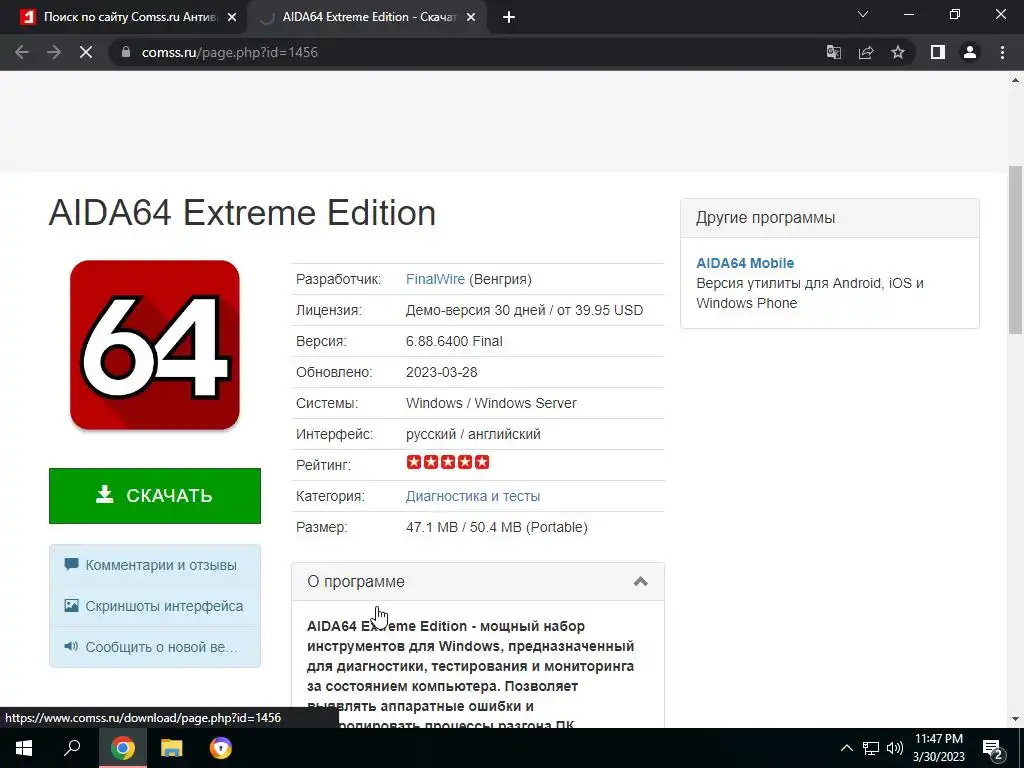Viewport: 1024px width, 768px height.
Task: Close the AIDA64 Extreme Edition tab
Action: 472,18
